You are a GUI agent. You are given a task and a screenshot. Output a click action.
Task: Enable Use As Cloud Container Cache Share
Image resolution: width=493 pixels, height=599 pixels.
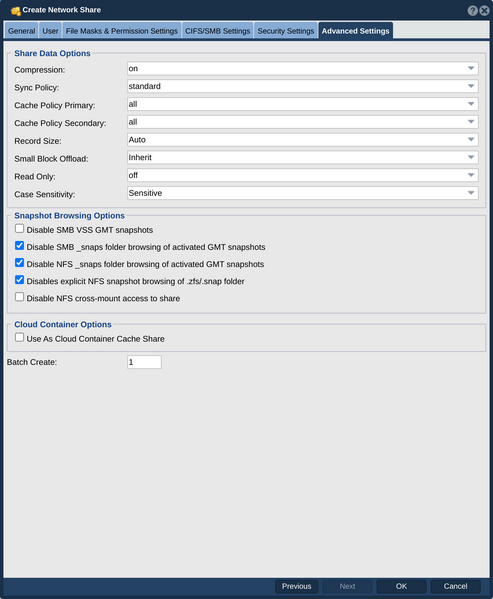(19, 338)
